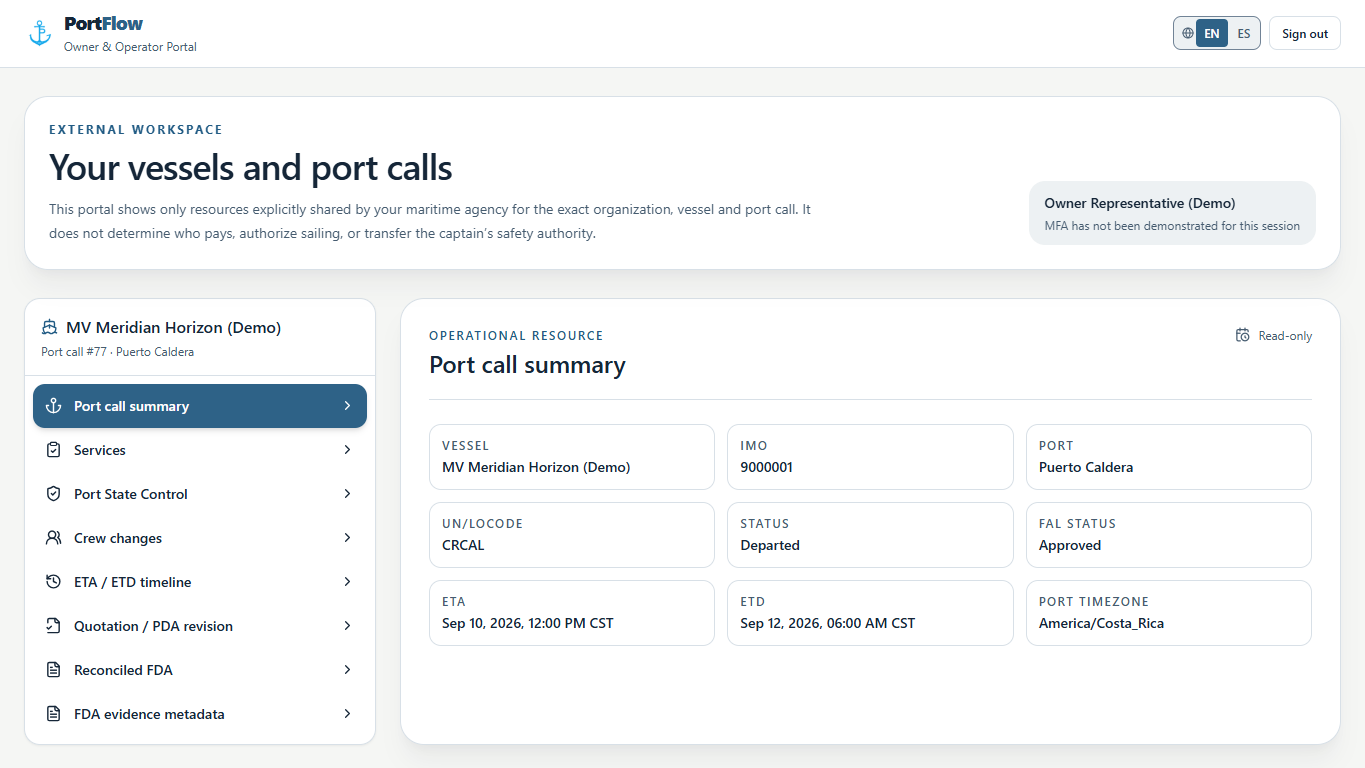The image size is (1365, 768).
Task: Click the 'Port call summary' panel heading
Action: (527, 365)
